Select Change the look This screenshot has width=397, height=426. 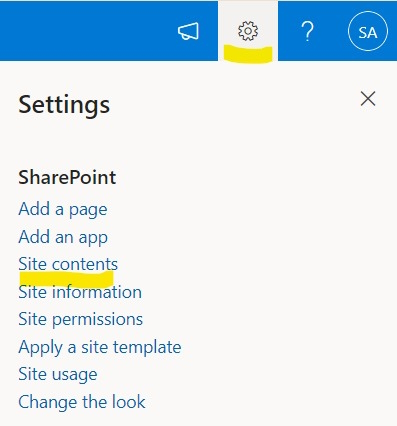click(82, 402)
